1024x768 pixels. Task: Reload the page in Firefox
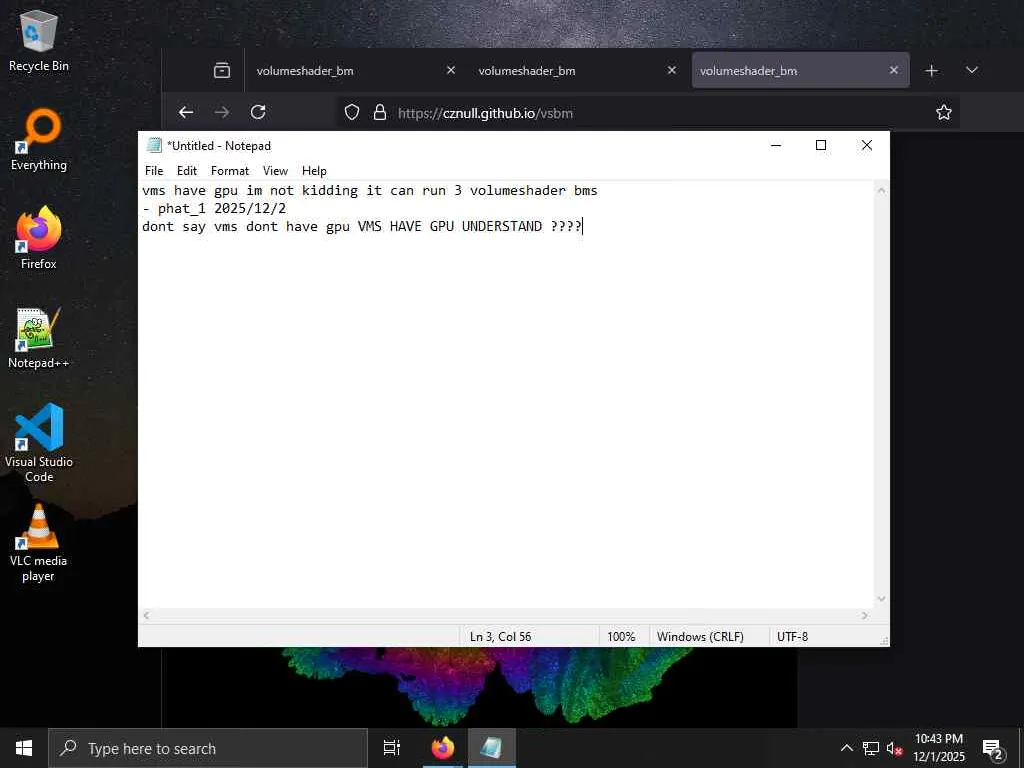coord(258,112)
